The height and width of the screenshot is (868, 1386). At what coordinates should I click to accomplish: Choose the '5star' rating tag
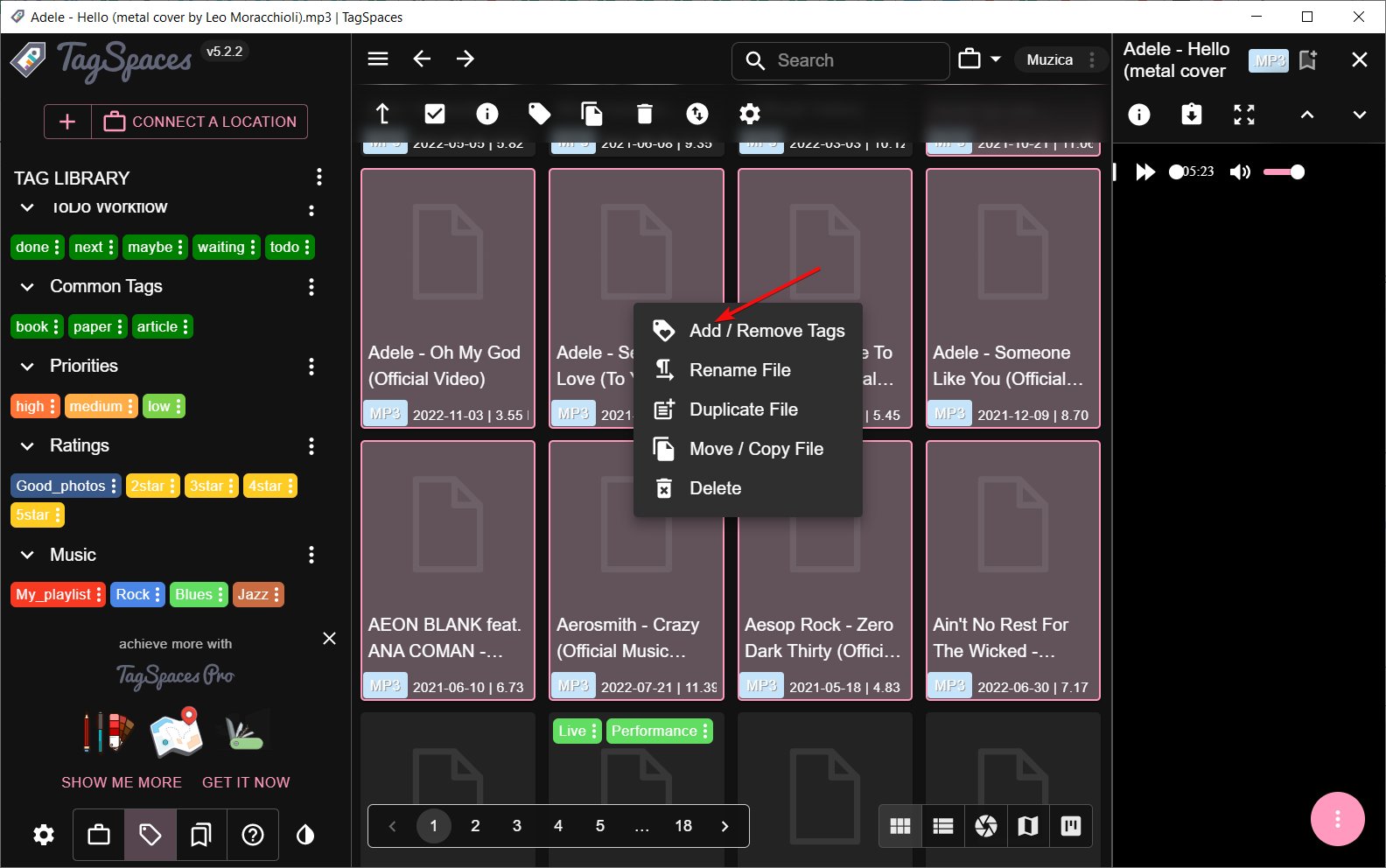pyautogui.click(x=32, y=515)
